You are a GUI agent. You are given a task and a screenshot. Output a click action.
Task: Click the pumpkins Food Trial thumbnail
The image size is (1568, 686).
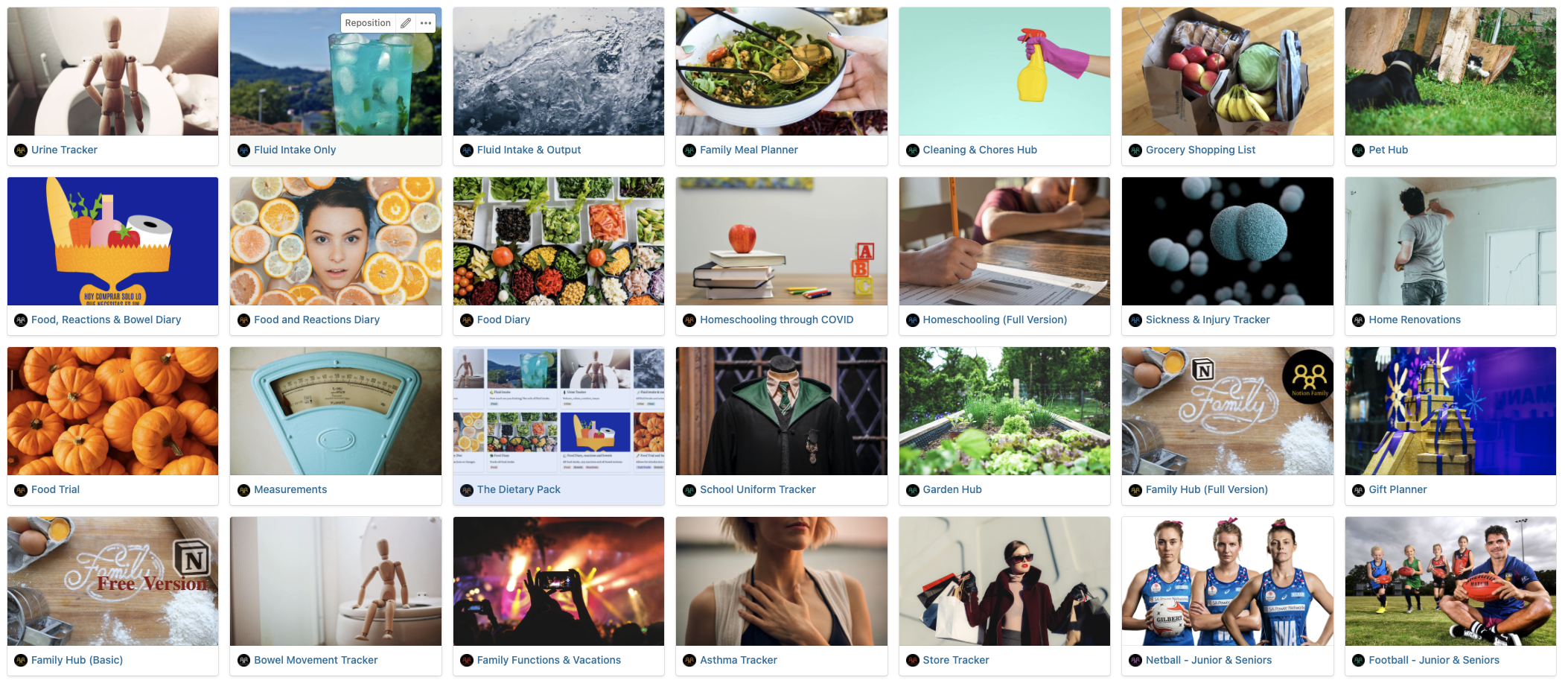click(x=113, y=411)
